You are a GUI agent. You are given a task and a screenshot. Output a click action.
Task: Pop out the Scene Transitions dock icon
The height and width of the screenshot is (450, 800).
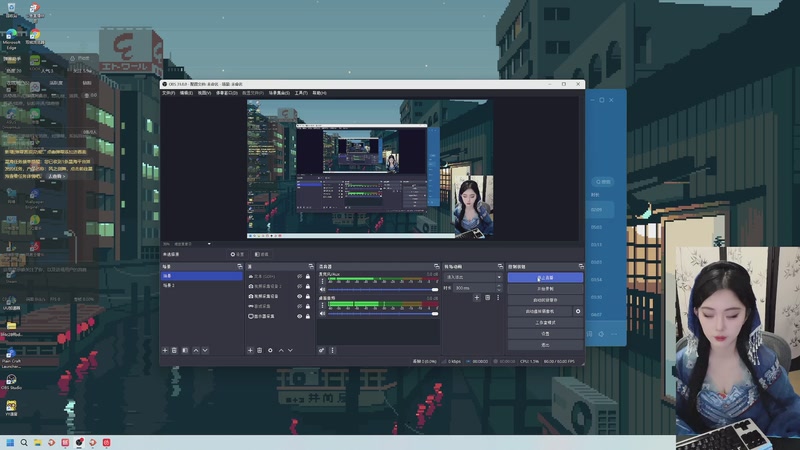tap(500, 266)
